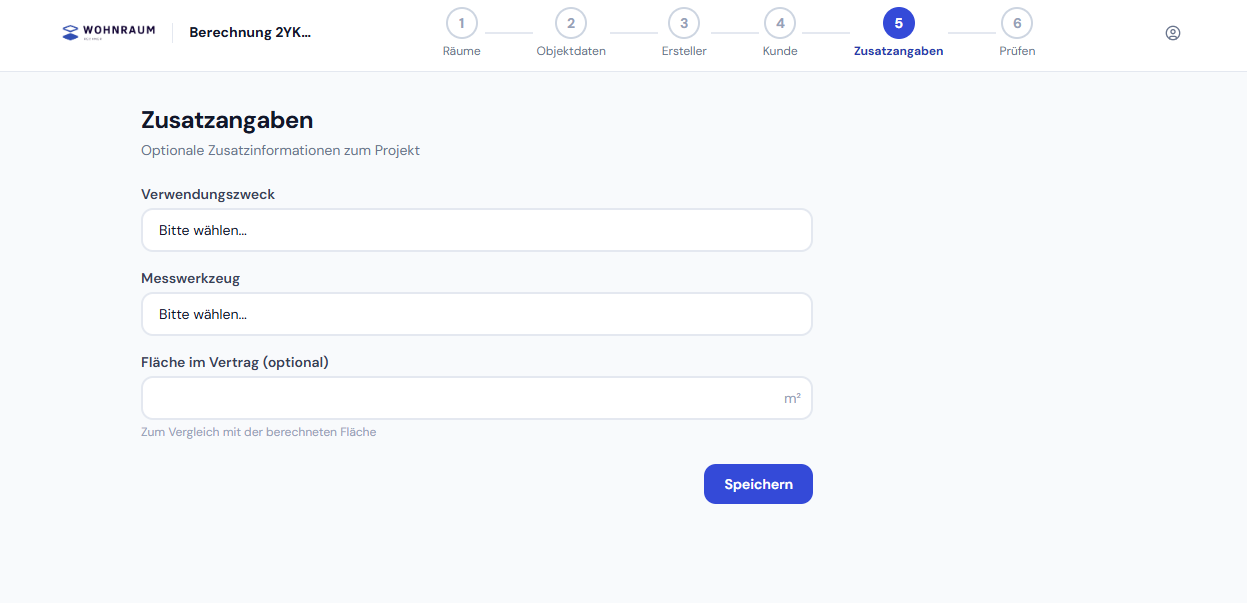Go to step 1 circle Räume
The image size is (1247, 603).
(461, 23)
